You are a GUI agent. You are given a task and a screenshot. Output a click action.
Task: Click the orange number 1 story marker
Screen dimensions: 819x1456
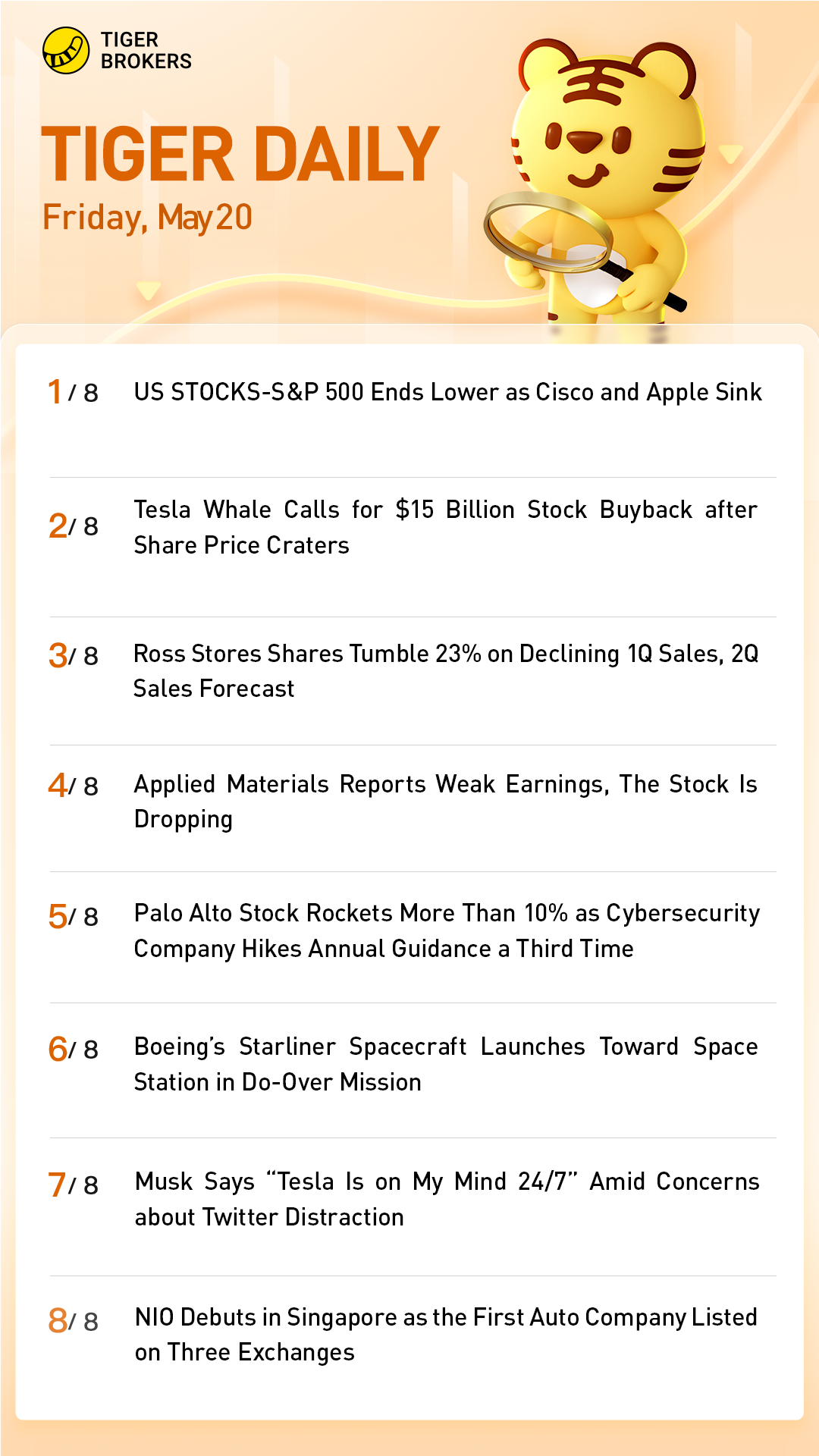point(55,392)
